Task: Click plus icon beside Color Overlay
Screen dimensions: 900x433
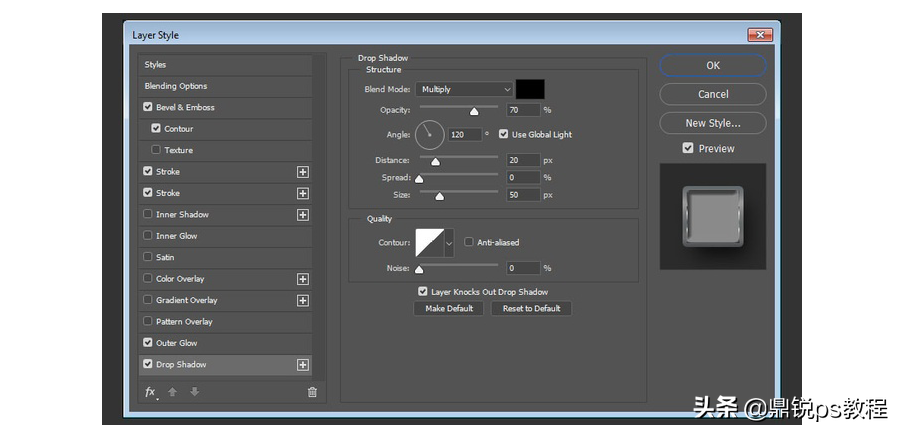Action: click(x=302, y=279)
